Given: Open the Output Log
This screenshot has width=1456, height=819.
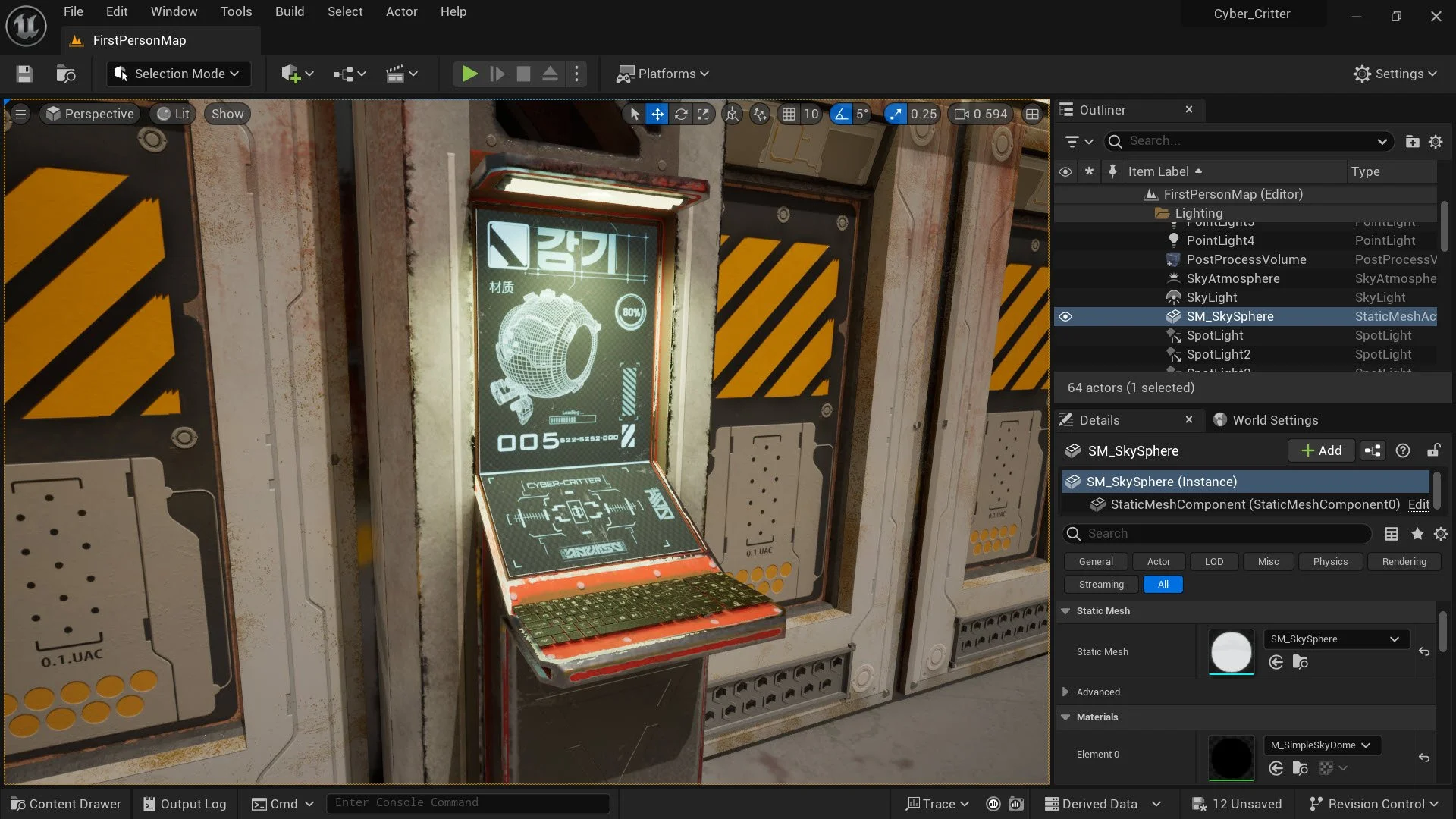Looking at the screenshot, I should (x=184, y=804).
